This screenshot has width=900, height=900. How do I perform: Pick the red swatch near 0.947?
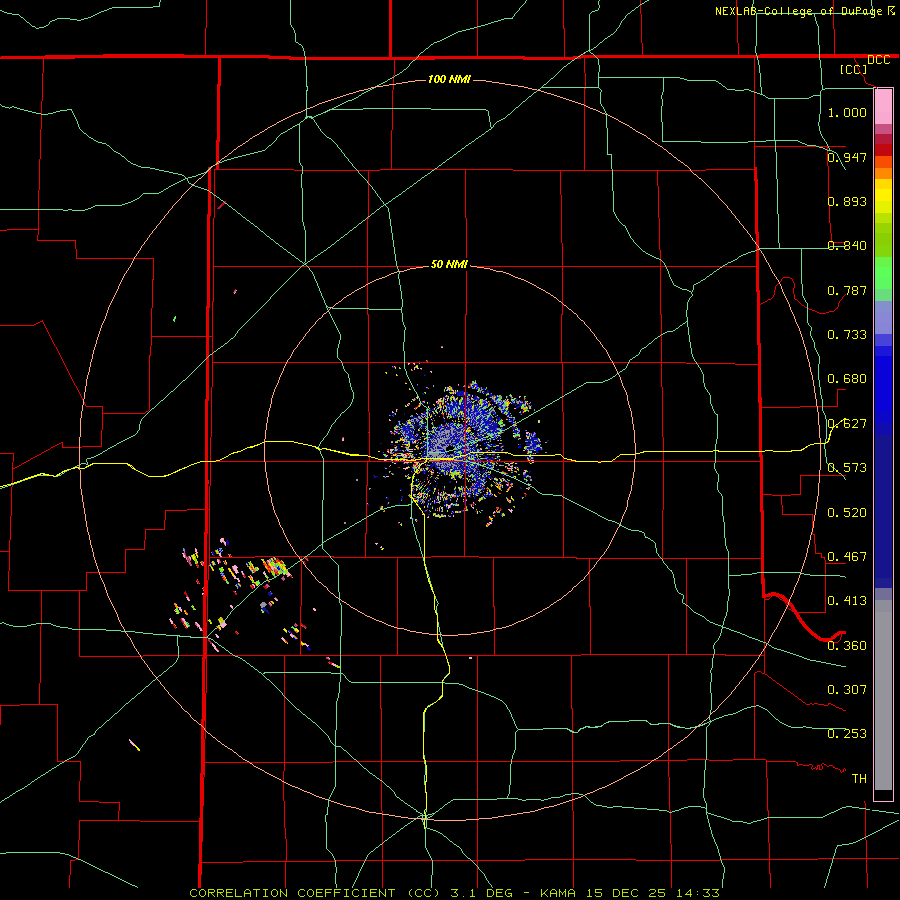click(x=883, y=150)
